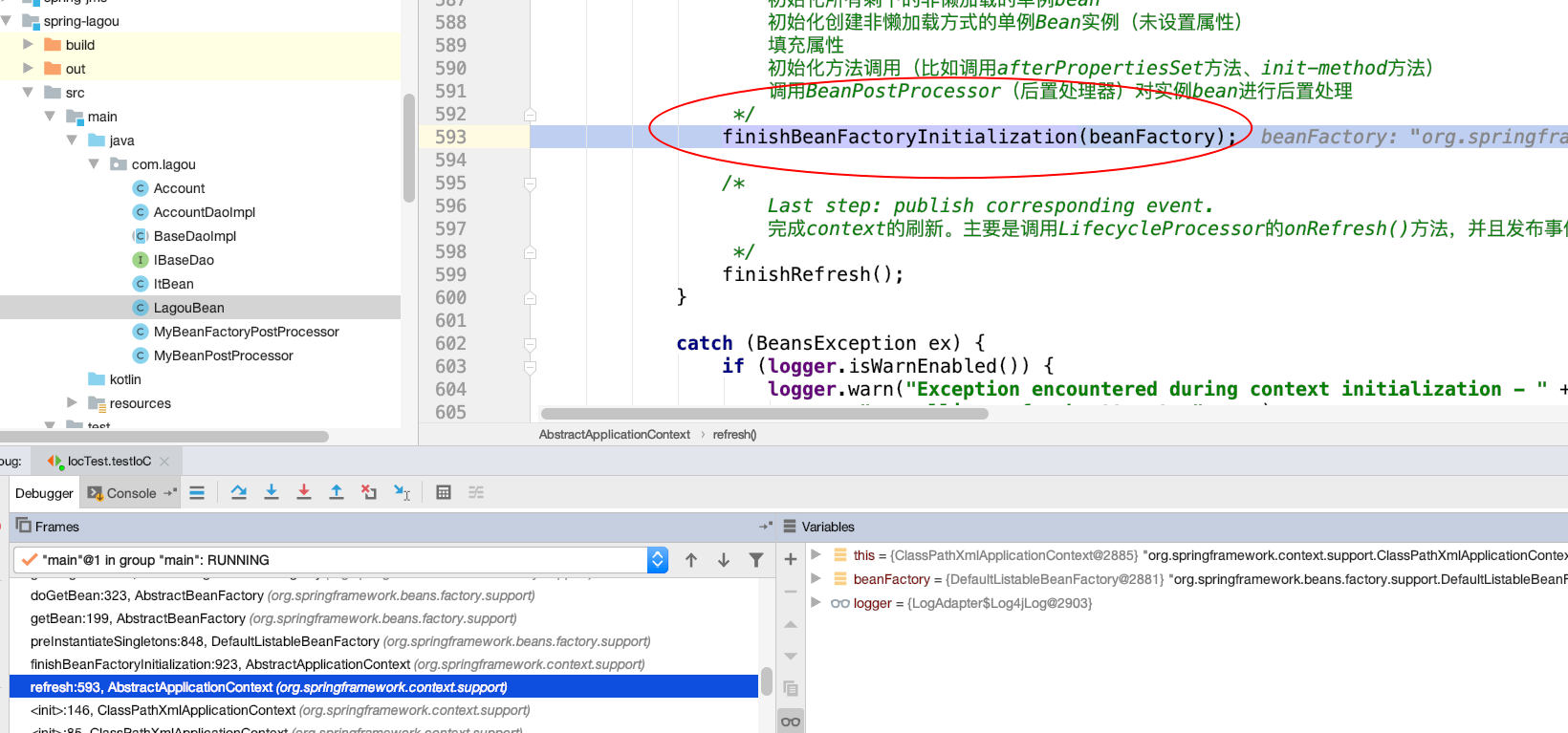
Task: Expand the build folder arrow
Action: pos(28,44)
